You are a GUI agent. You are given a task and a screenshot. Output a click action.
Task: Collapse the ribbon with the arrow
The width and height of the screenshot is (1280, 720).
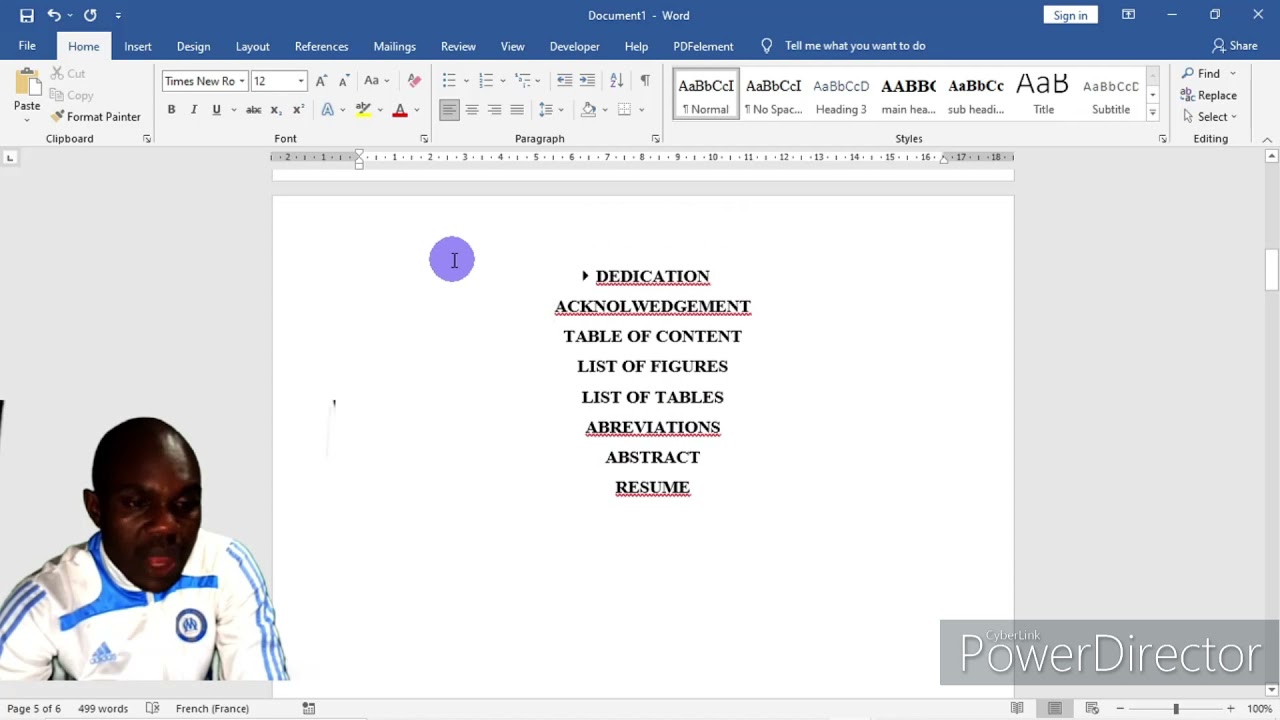(x=1267, y=139)
